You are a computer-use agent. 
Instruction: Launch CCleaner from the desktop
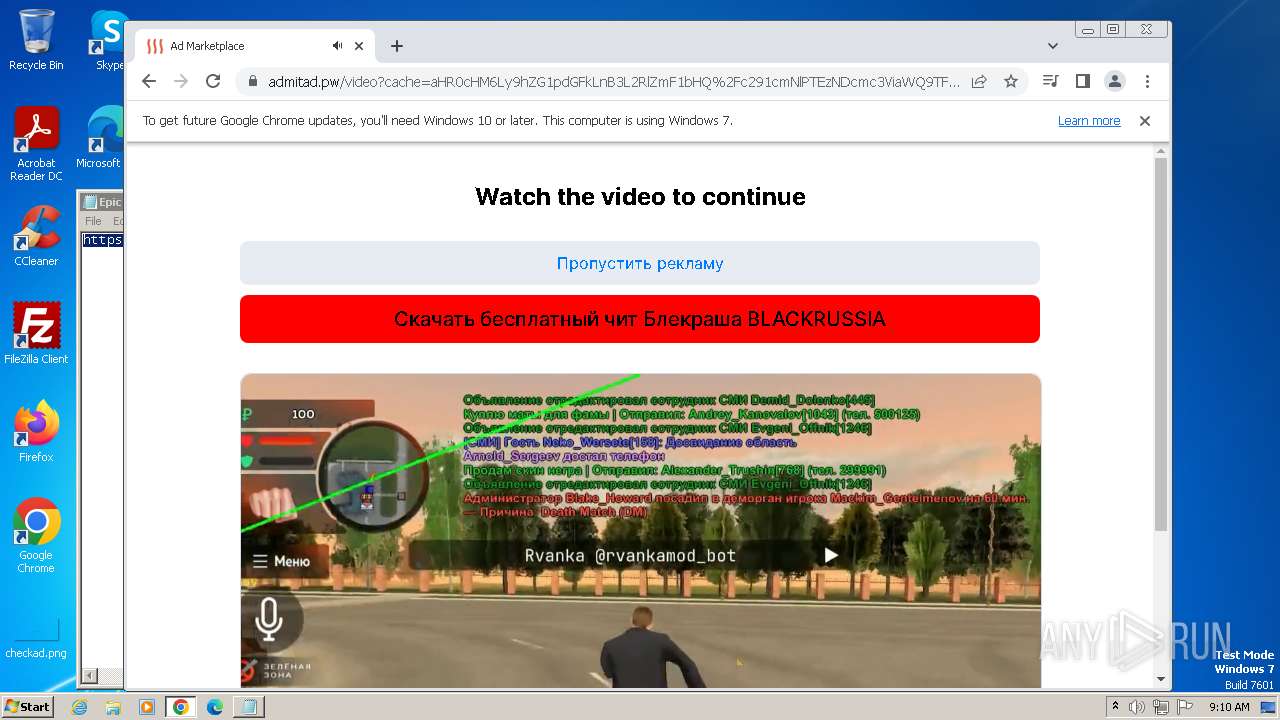coord(36,237)
